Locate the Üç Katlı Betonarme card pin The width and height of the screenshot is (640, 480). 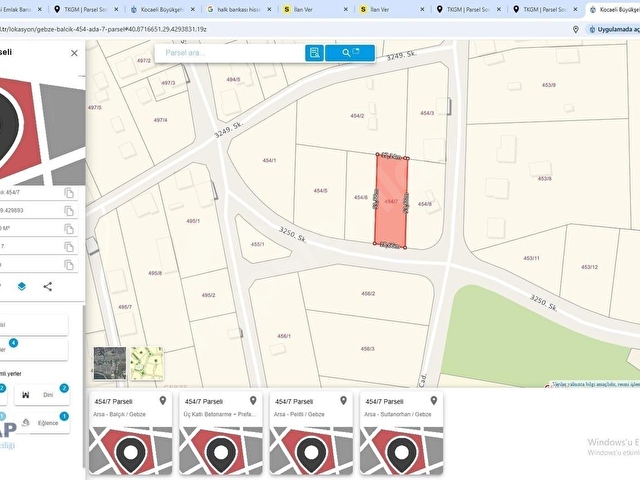(x=253, y=401)
